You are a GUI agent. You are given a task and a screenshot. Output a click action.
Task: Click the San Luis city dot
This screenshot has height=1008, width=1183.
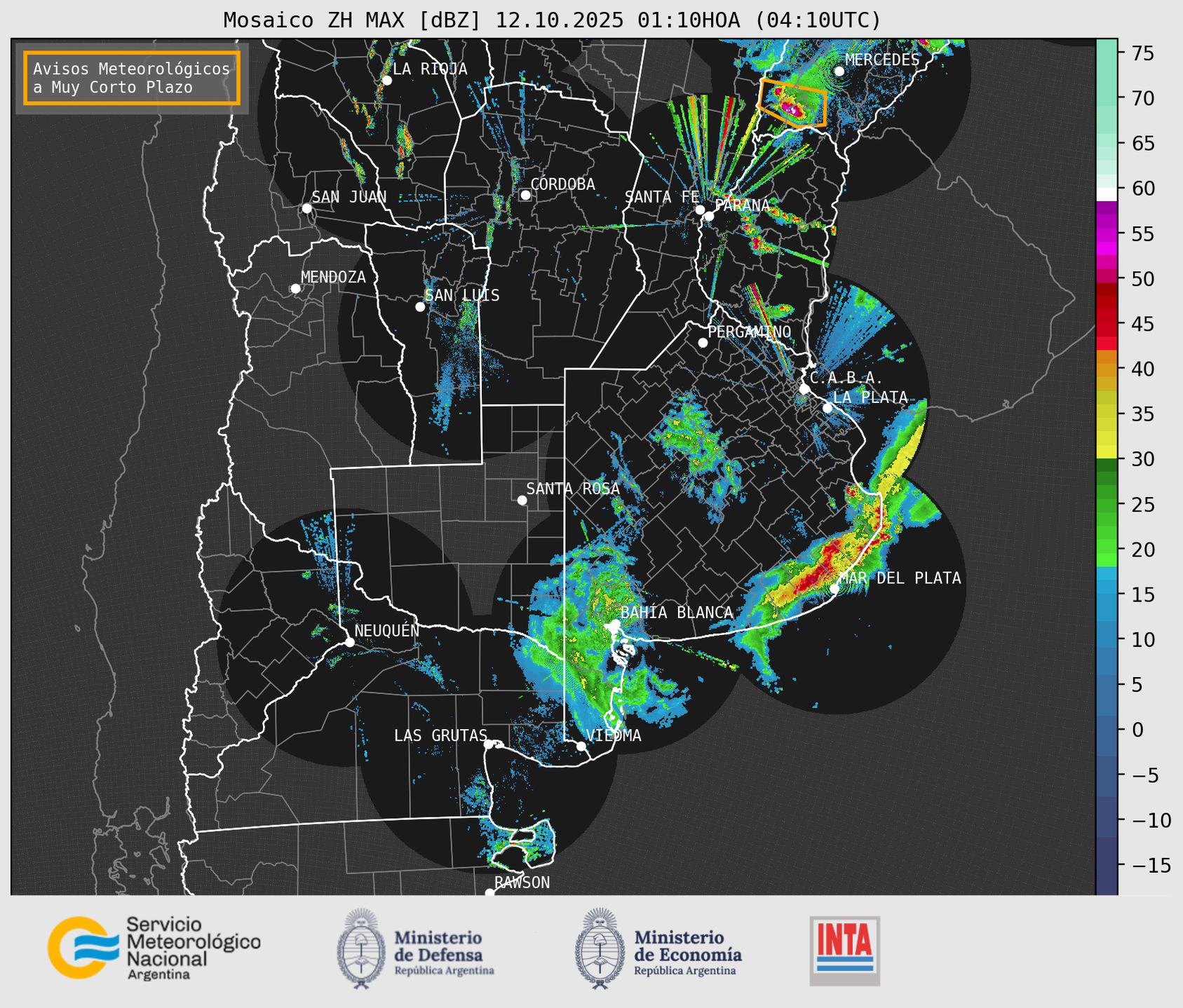[x=420, y=306]
